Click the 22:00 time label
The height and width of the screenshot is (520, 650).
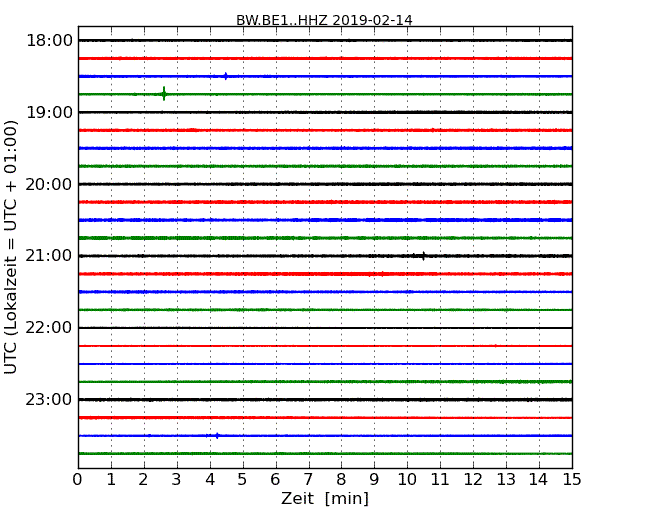pyautogui.click(x=49, y=328)
